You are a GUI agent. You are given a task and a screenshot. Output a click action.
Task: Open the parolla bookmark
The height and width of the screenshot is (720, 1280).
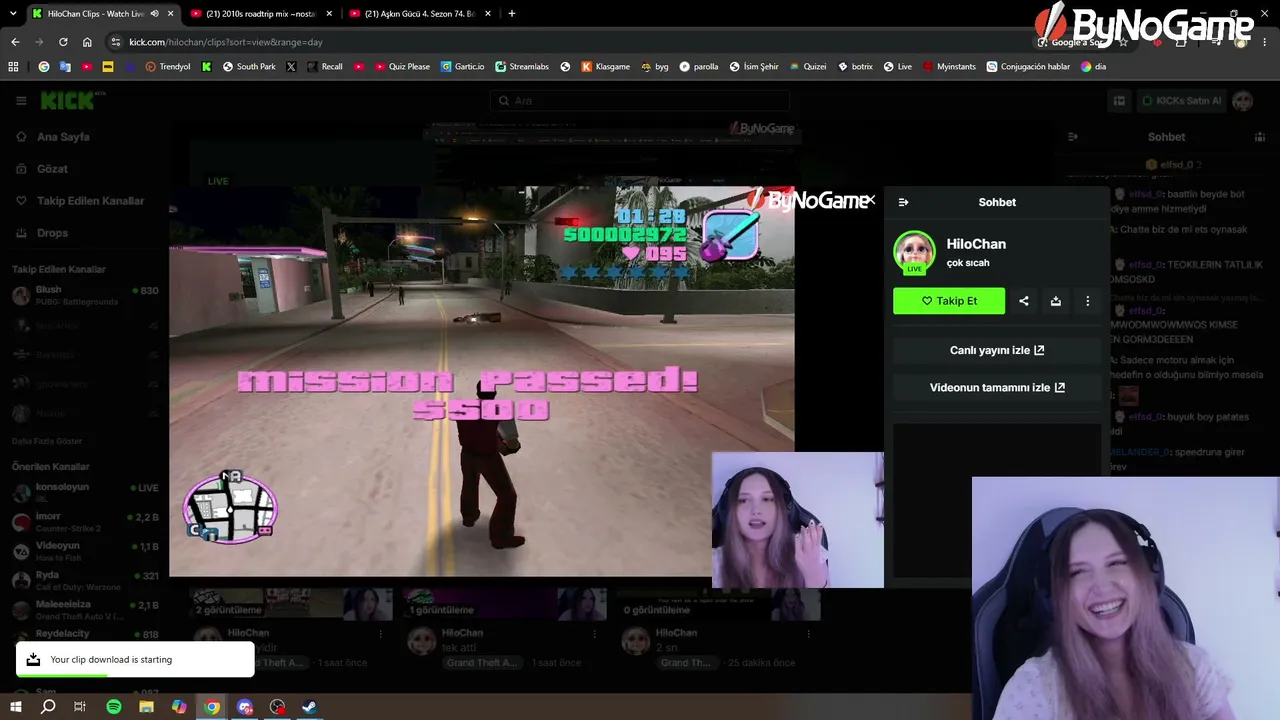pos(699,67)
